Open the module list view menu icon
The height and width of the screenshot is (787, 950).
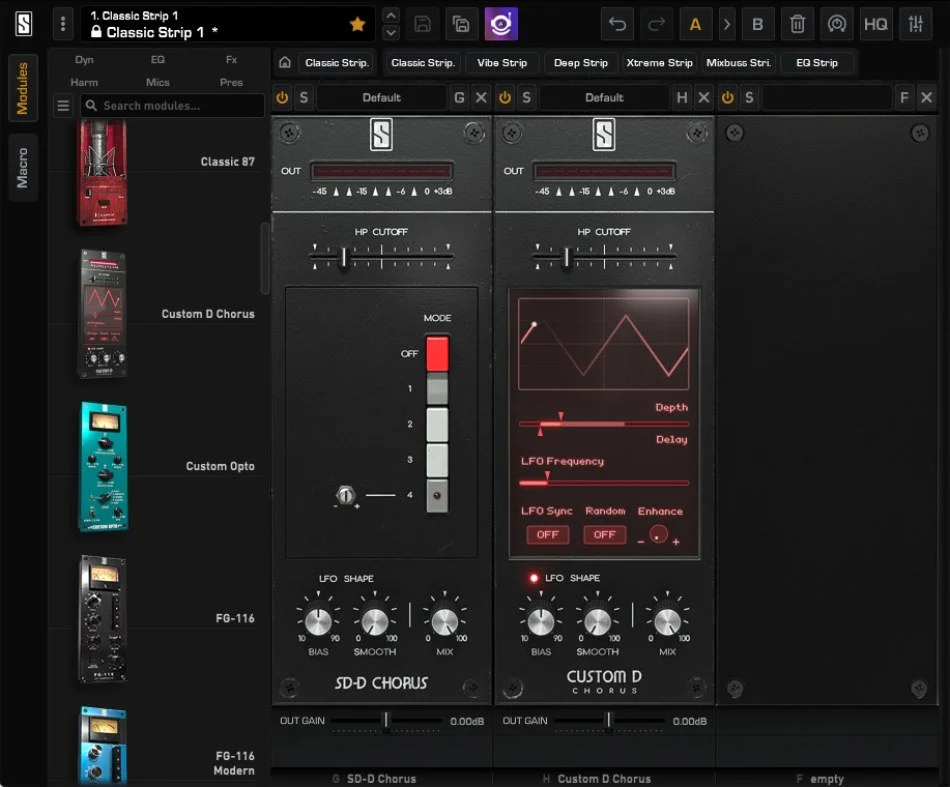click(x=63, y=105)
